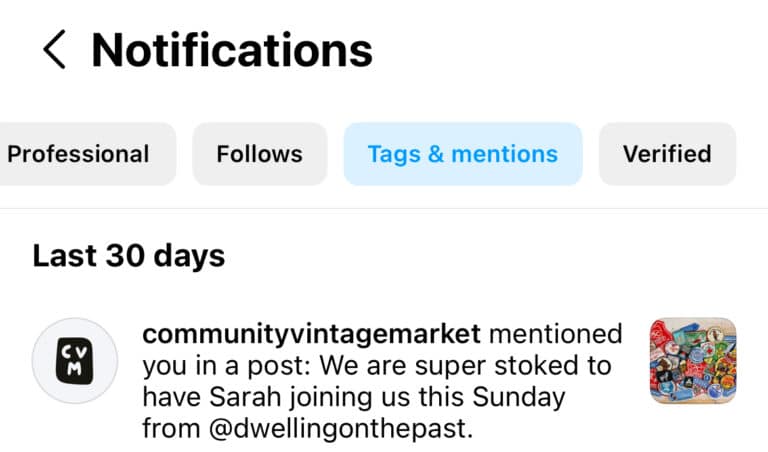
Task: Open the communityvintagemarket username link
Action: pos(312,334)
